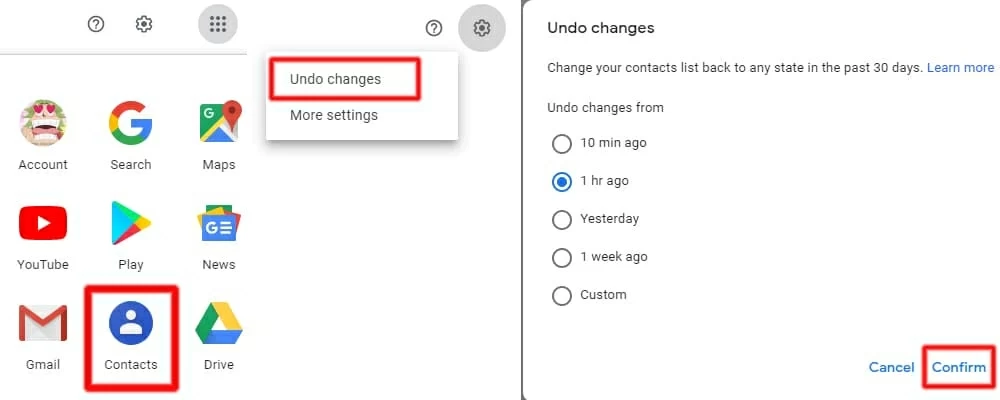Choose the 1 week ago option
This screenshot has height=400, width=1000.
[x=562, y=257]
